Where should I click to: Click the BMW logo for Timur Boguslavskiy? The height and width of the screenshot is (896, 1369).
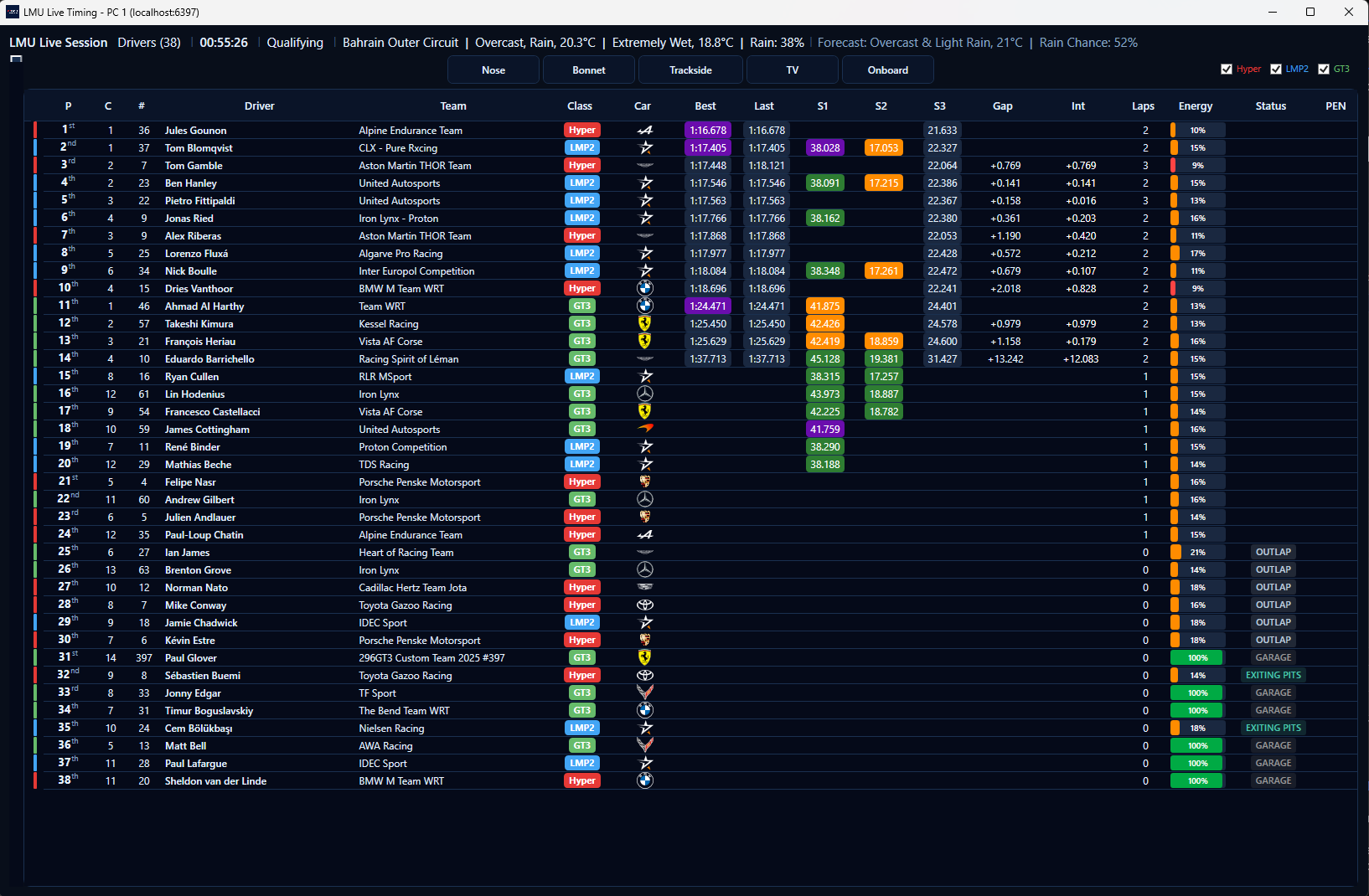645,710
